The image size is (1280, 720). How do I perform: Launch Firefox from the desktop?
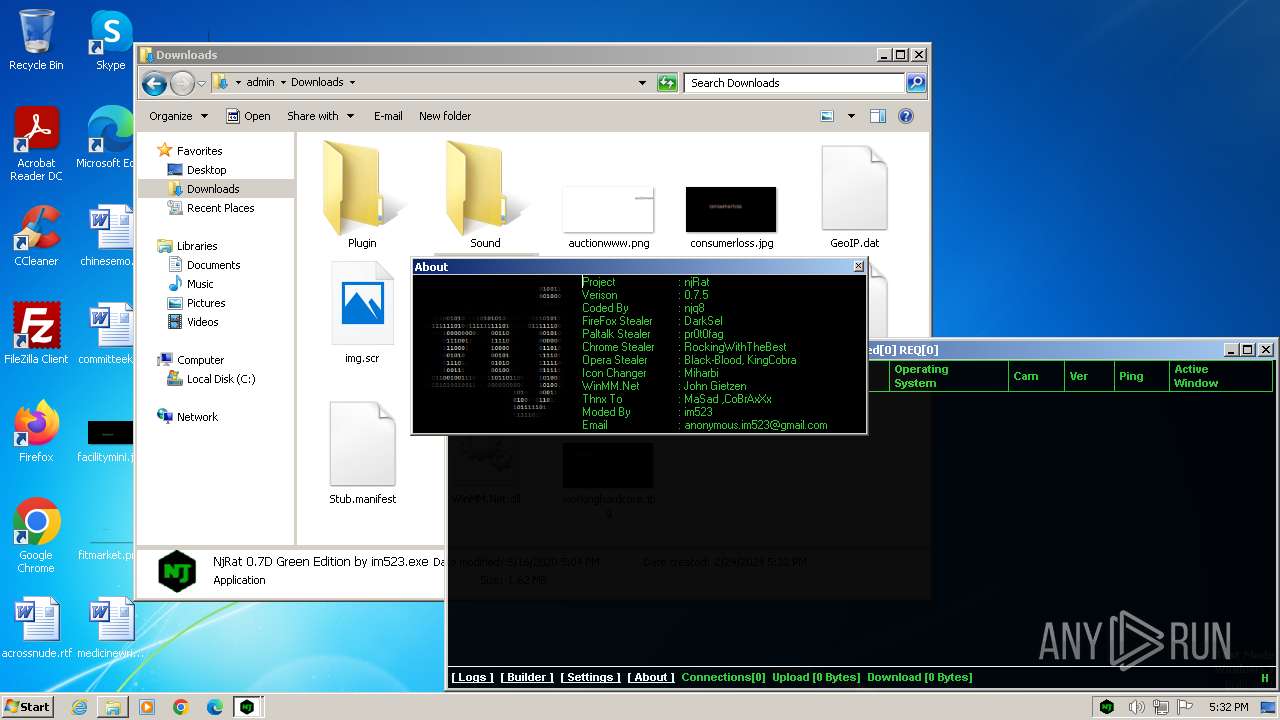click(36, 432)
